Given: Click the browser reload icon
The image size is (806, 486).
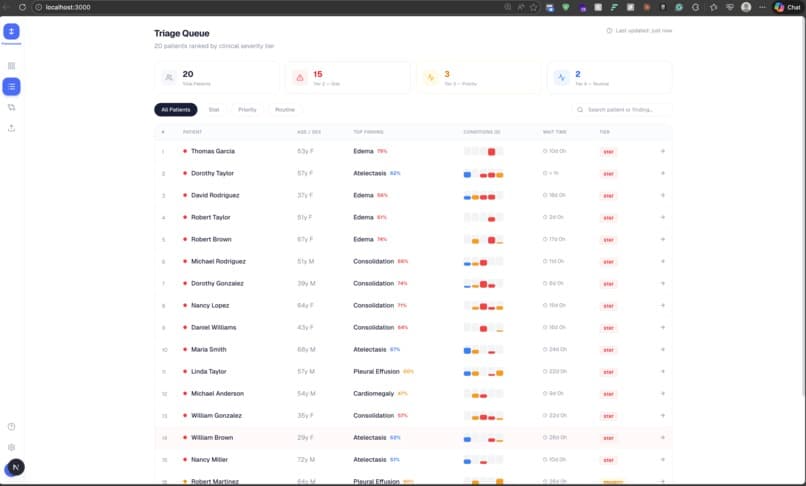Looking at the screenshot, I should coord(22,7).
